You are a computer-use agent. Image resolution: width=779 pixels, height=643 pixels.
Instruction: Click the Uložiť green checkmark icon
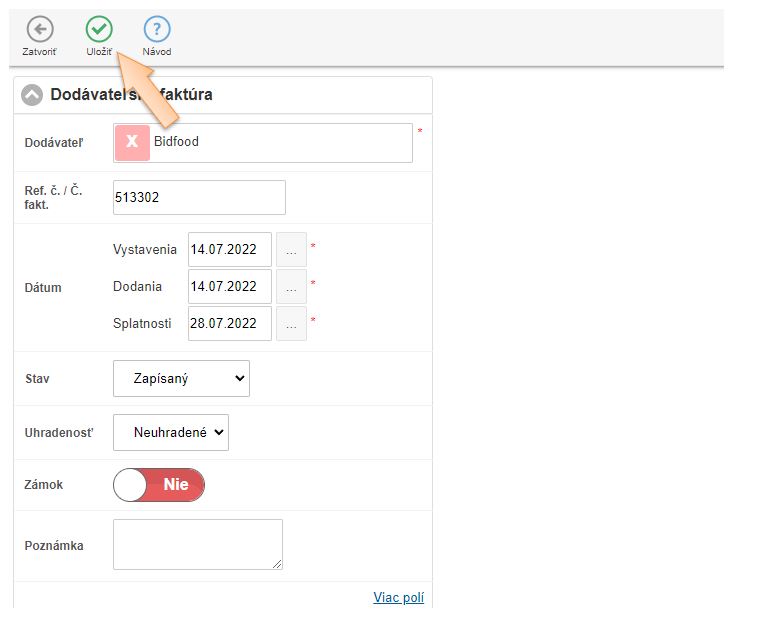click(98, 30)
